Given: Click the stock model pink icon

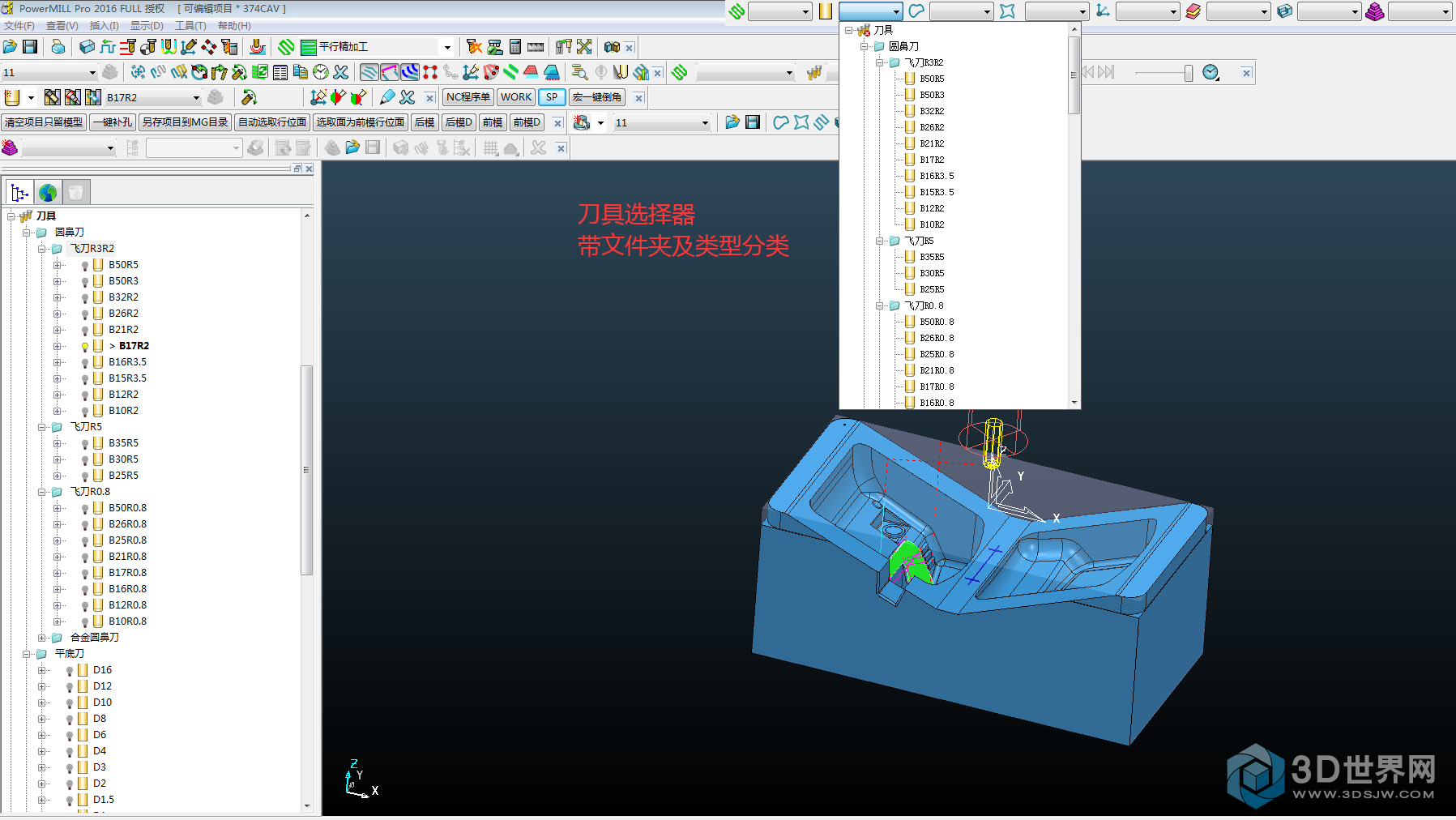Looking at the screenshot, I should coord(10,147).
